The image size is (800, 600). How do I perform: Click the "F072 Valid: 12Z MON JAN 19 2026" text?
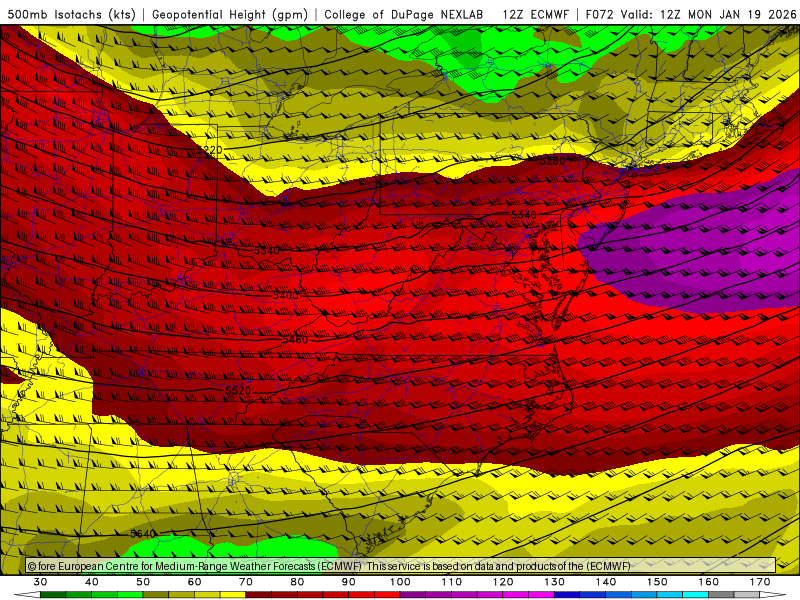[x=691, y=15]
